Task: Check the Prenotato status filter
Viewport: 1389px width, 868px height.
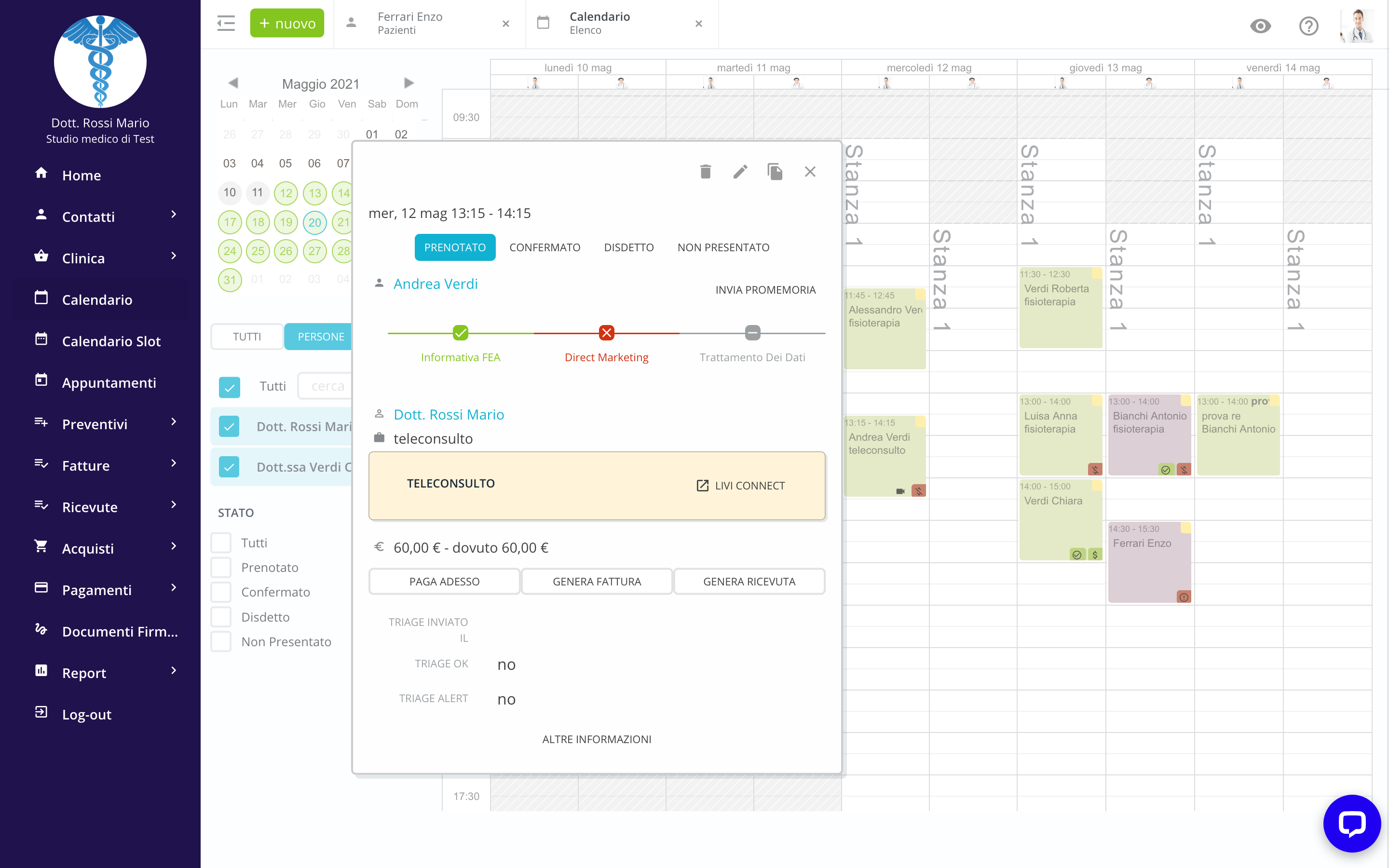Action: click(221, 567)
